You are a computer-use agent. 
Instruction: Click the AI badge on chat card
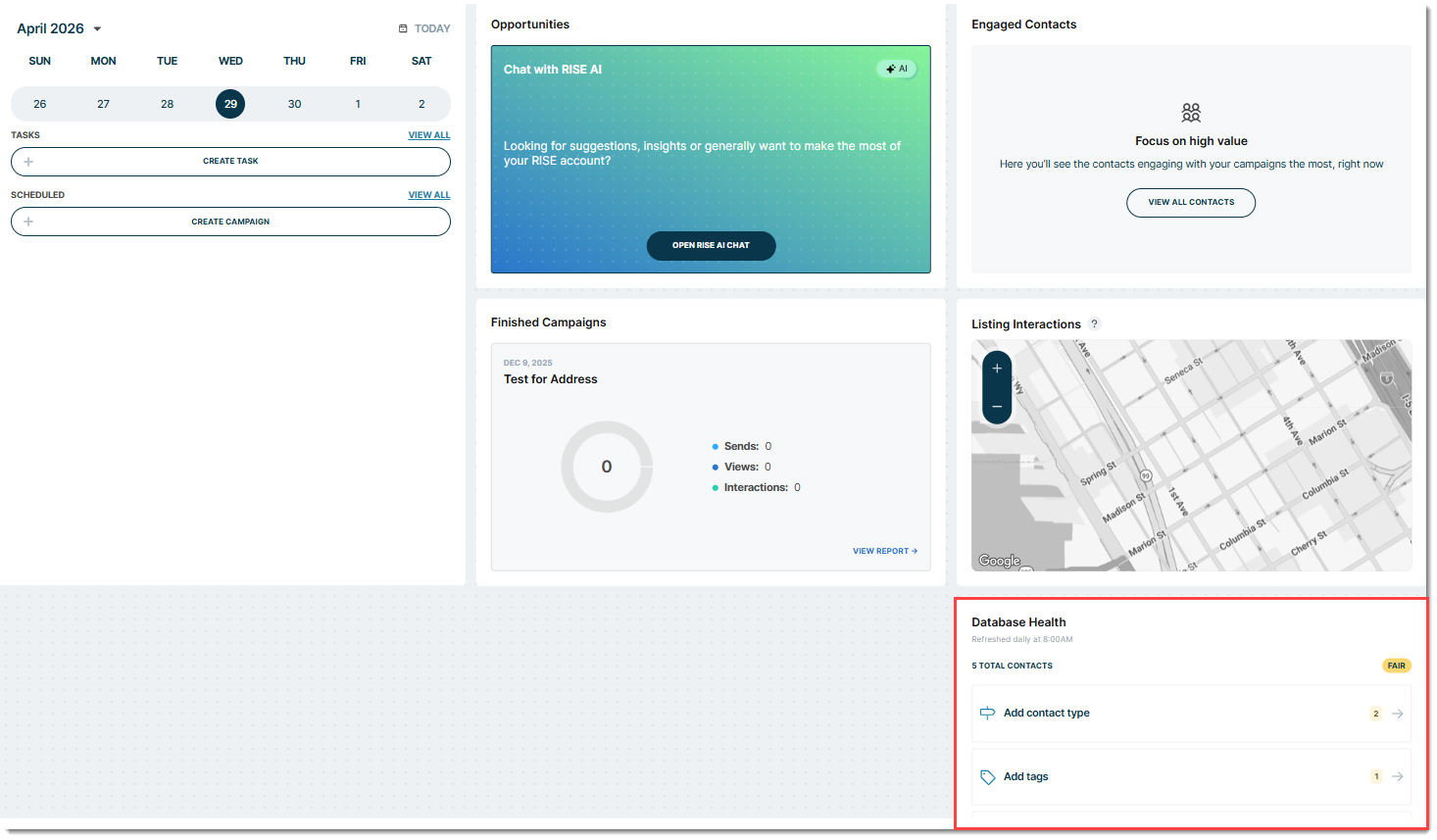[897, 69]
